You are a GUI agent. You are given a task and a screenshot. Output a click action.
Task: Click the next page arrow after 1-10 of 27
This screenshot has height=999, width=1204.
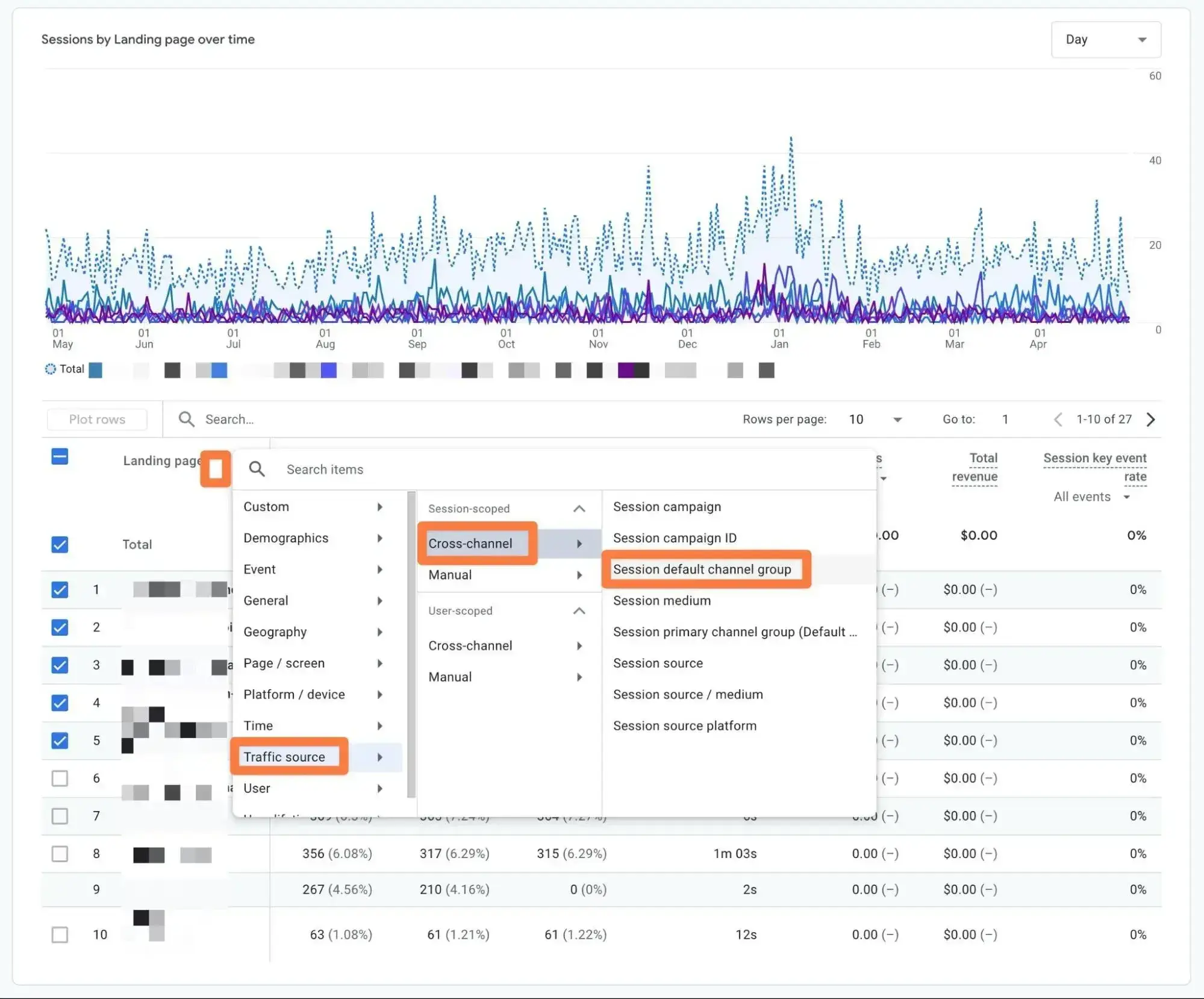coord(1150,419)
